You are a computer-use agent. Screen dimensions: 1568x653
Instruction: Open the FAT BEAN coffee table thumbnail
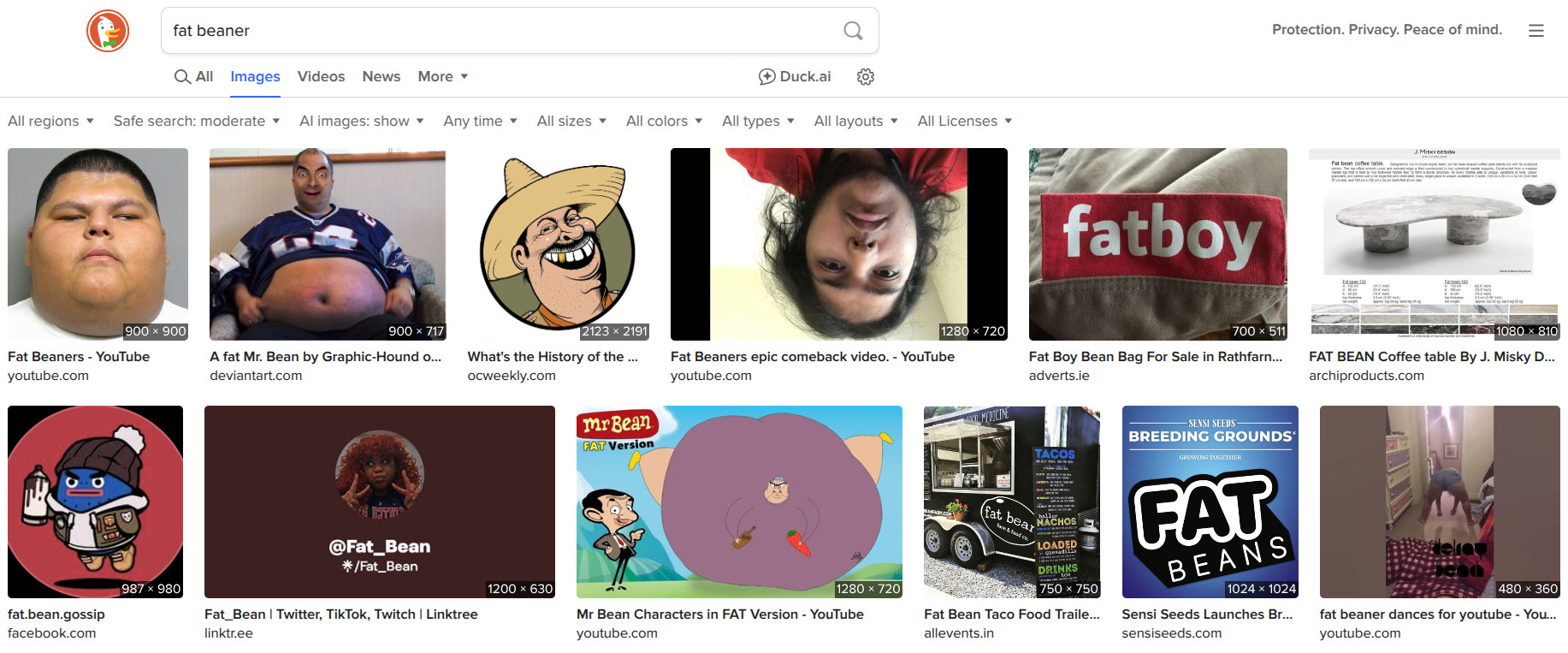click(x=1435, y=244)
